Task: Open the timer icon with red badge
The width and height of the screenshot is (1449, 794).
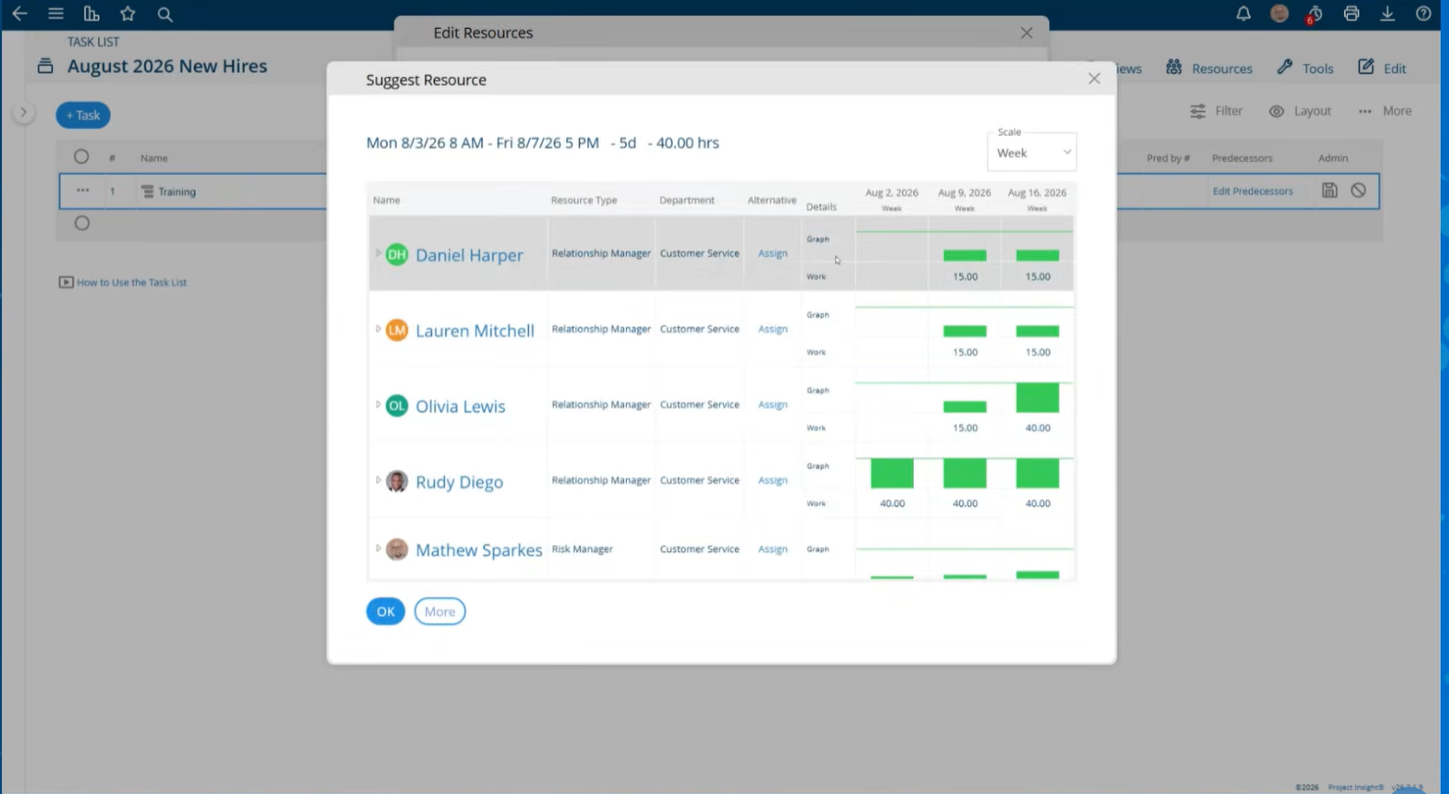Action: click(x=1315, y=14)
